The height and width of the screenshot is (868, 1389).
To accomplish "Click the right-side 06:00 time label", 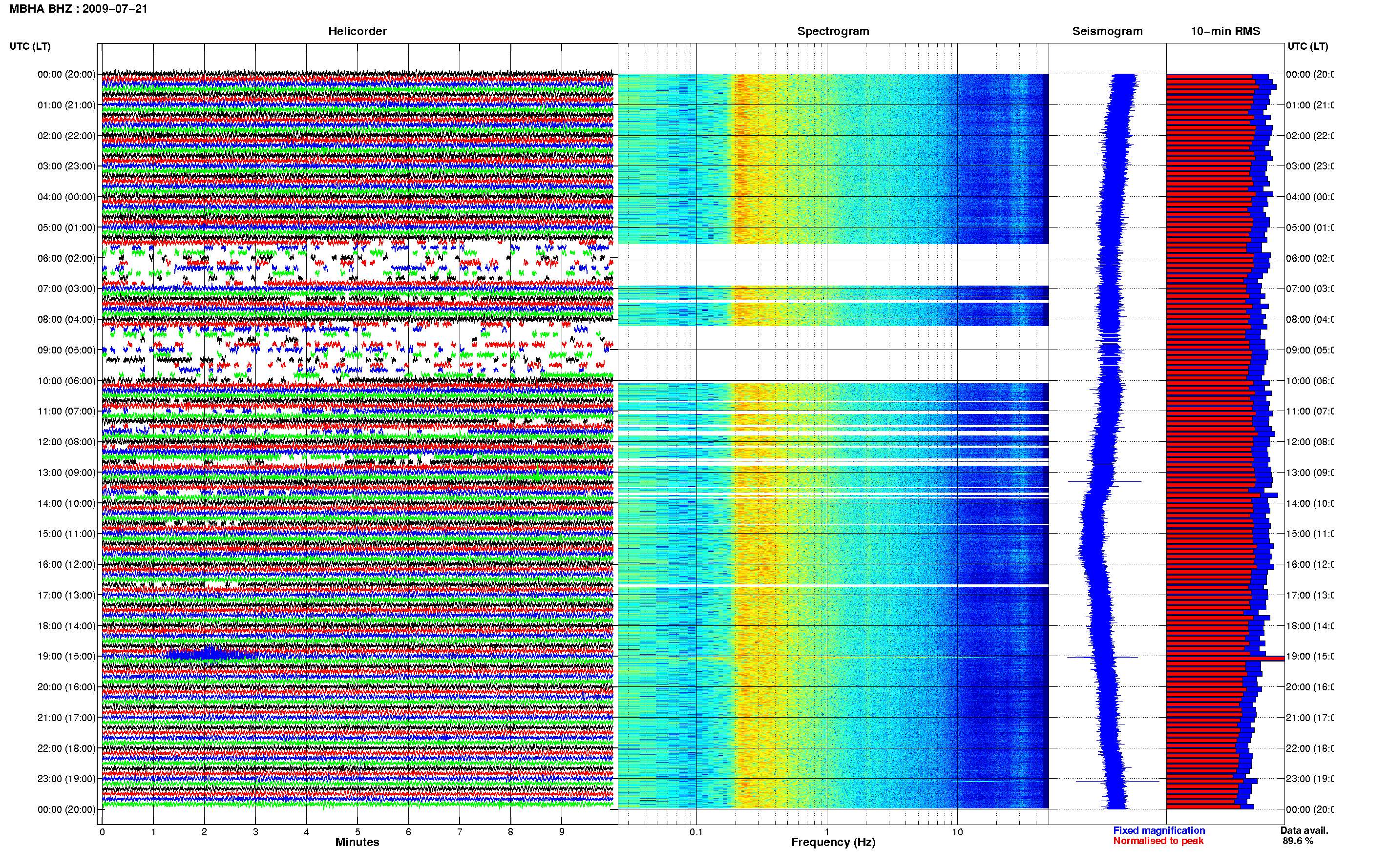I will [x=1310, y=258].
